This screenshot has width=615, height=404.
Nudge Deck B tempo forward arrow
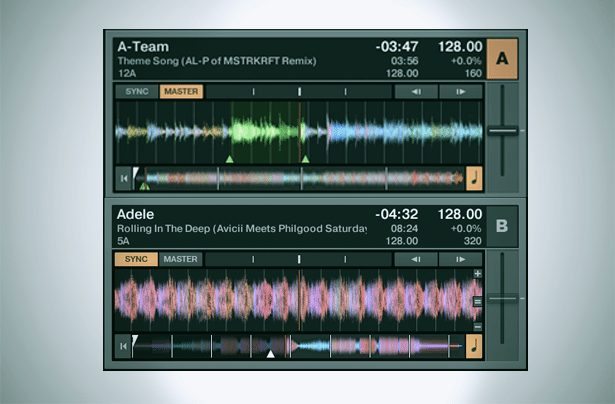(460, 259)
